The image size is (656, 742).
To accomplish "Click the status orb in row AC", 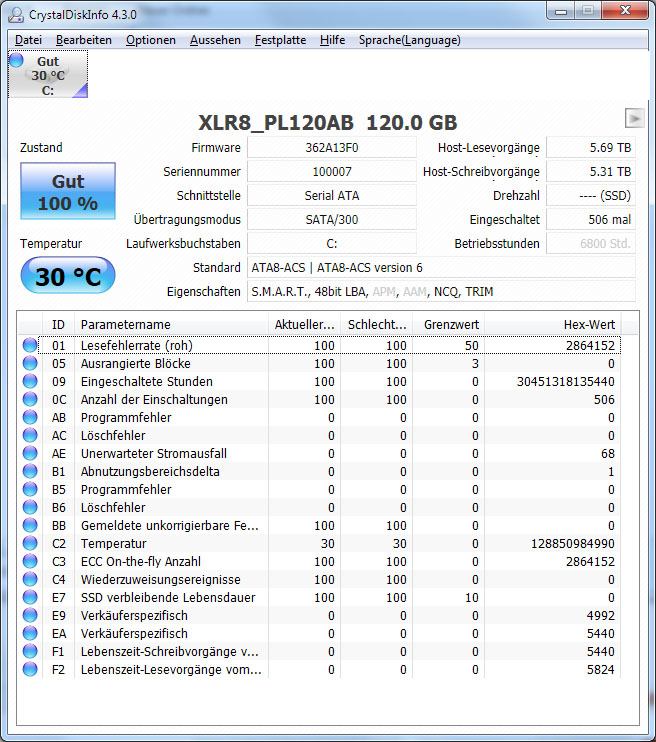I will 30,435.
